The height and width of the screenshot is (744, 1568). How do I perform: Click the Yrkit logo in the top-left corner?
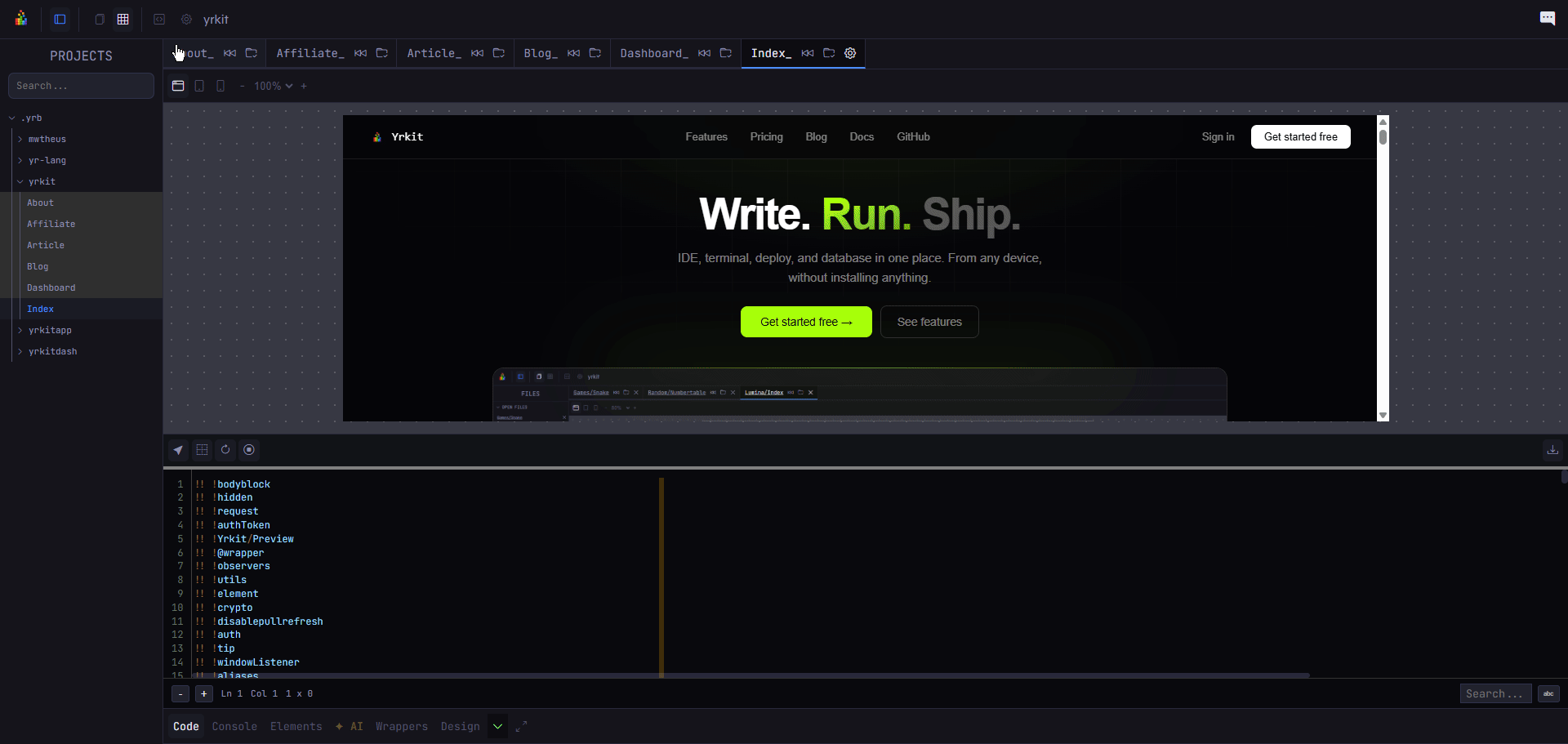(x=21, y=19)
